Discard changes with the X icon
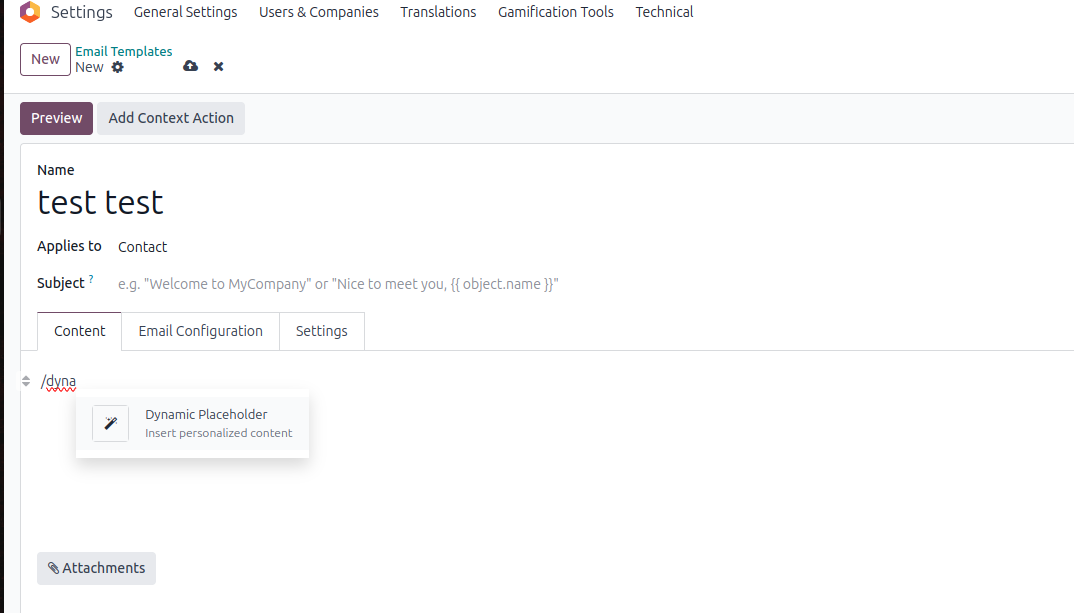The image size is (1074, 613). pyautogui.click(x=218, y=66)
